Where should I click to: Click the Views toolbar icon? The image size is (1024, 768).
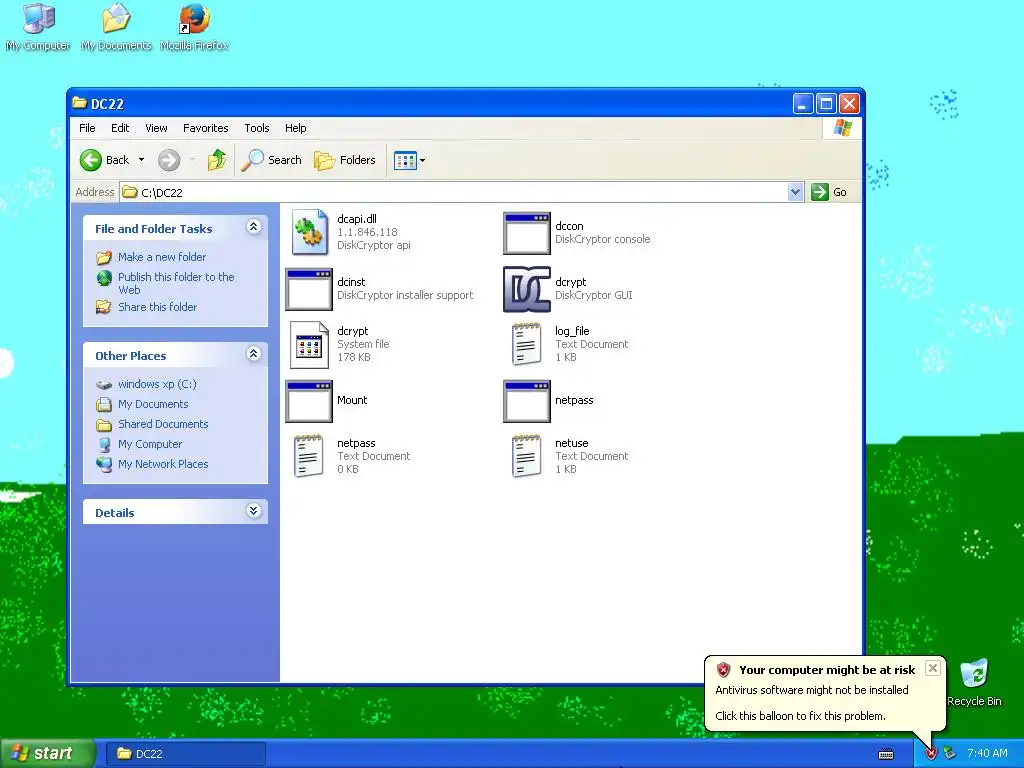tap(405, 160)
